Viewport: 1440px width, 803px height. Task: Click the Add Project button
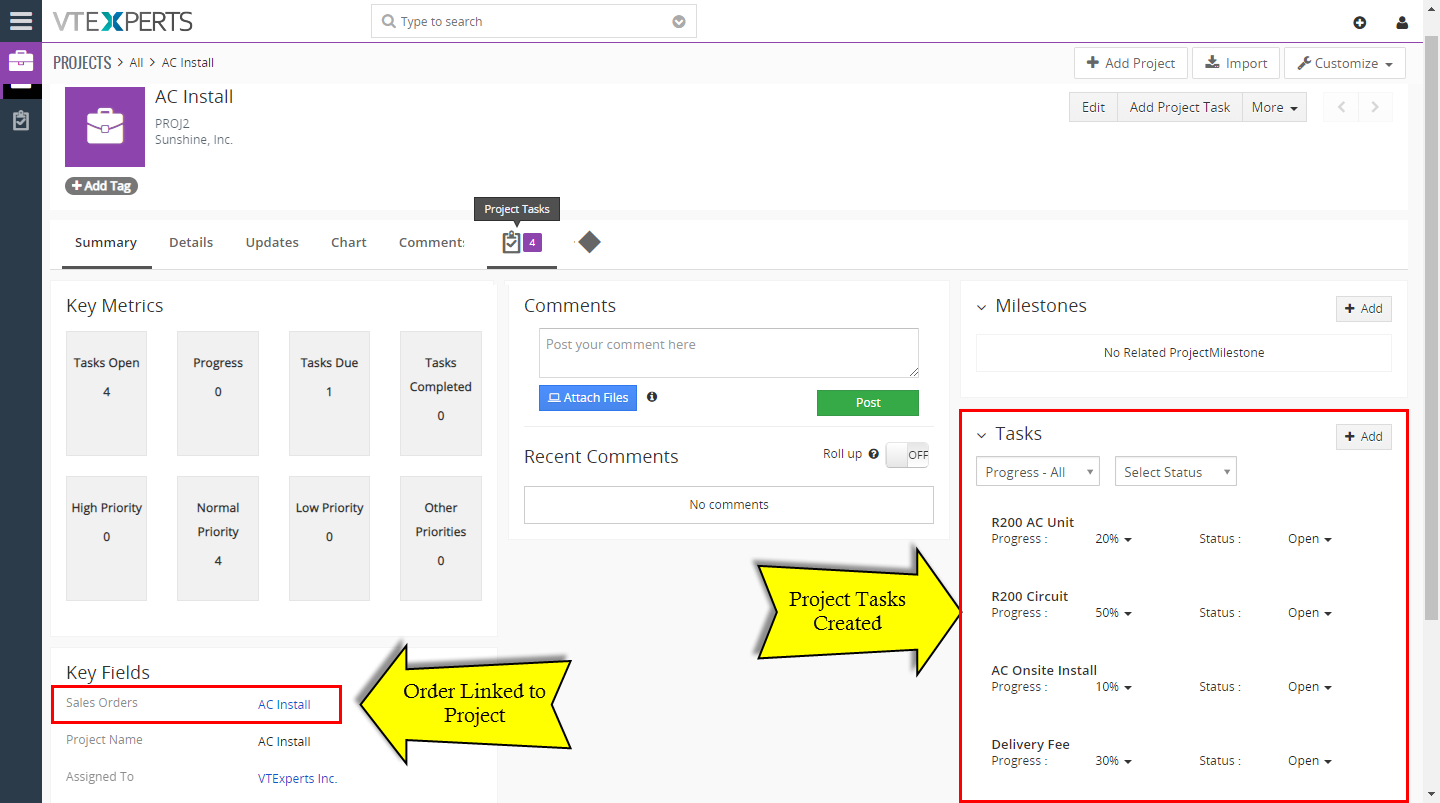1131,63
